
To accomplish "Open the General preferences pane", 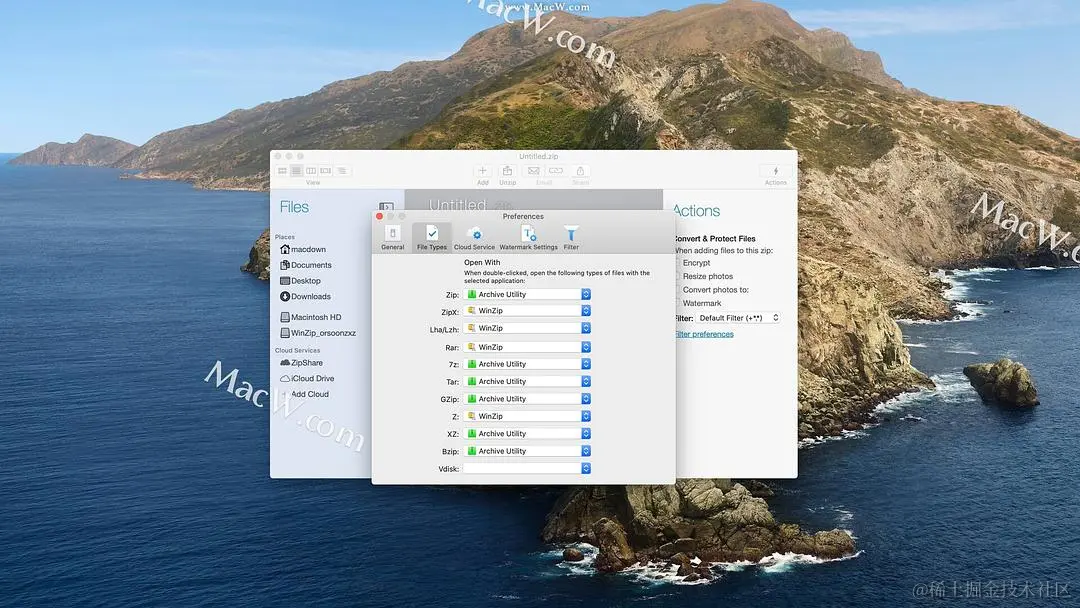I will pyautogui.click(x=393, y=238).
